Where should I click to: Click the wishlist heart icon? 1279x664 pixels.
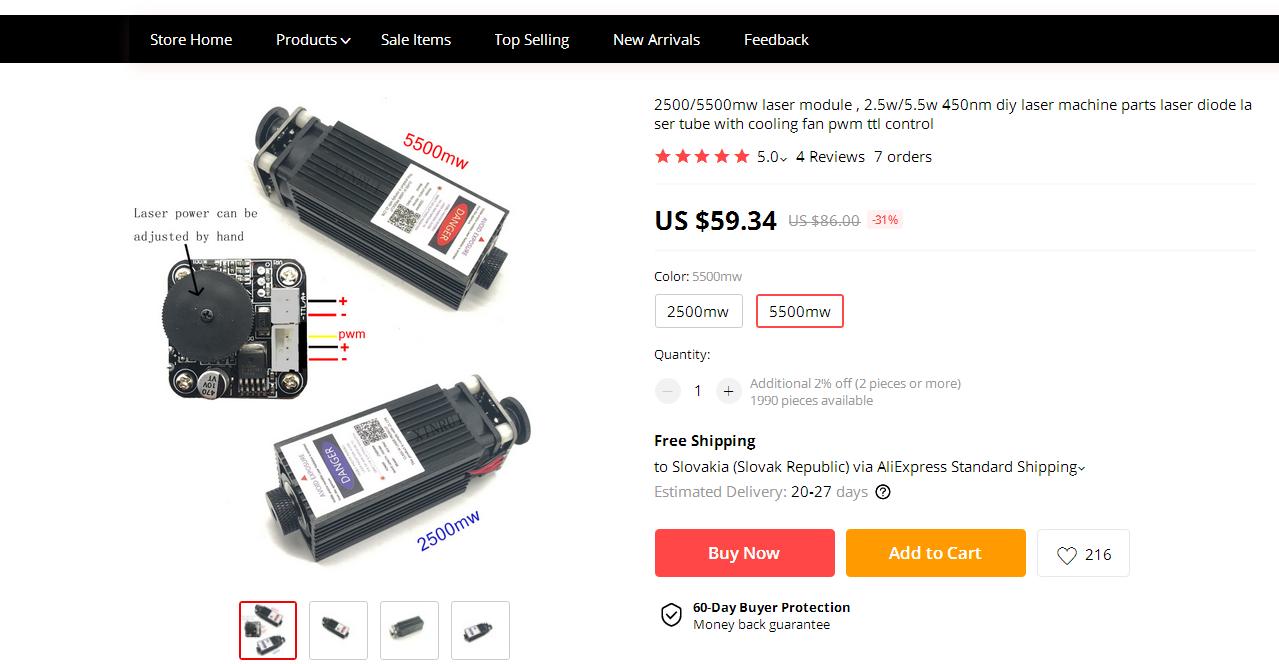point(1067,555)
